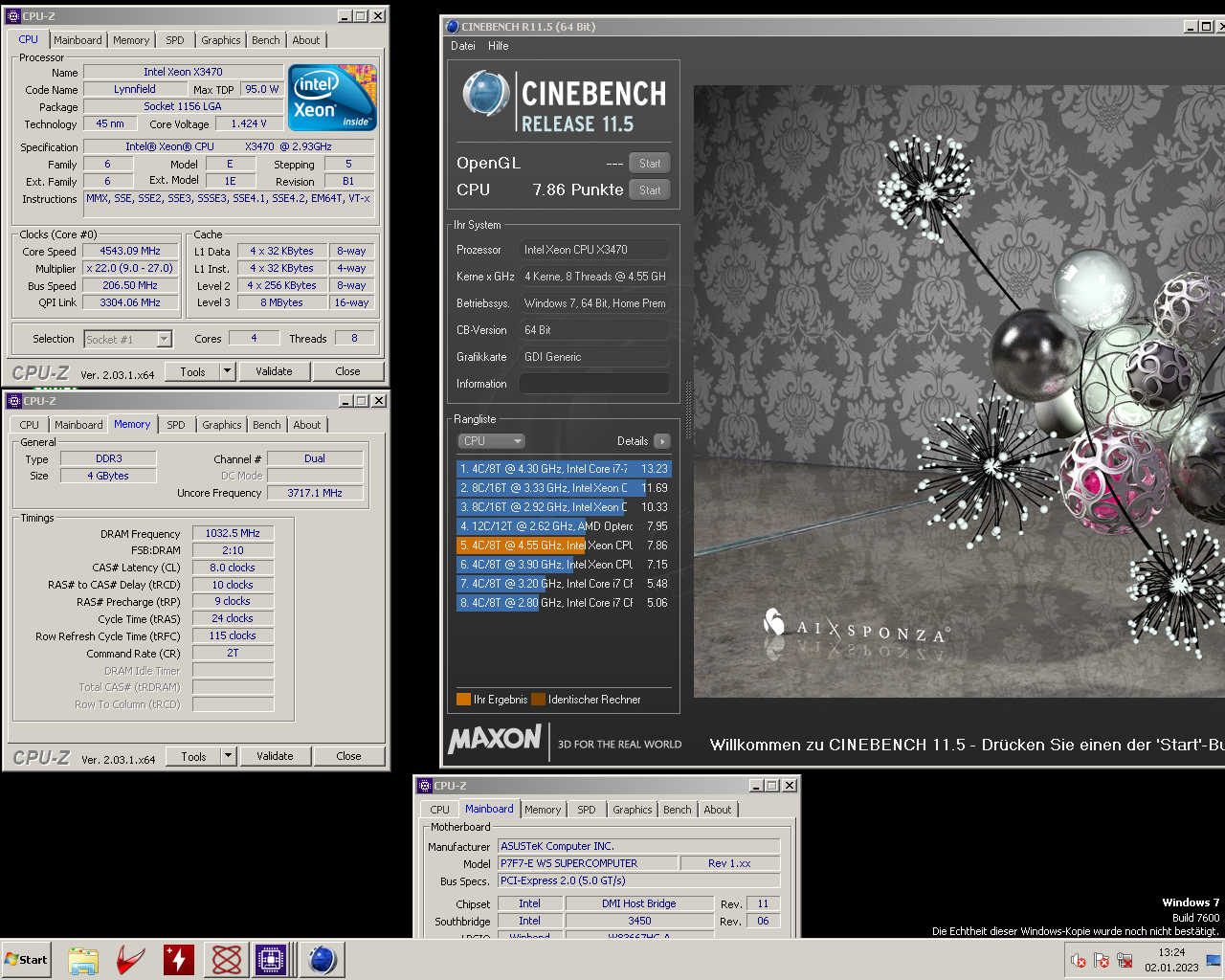
Task: Open the red atom-shaped taskbar icon
Action: pyautogui.click(x=226, y=960)
